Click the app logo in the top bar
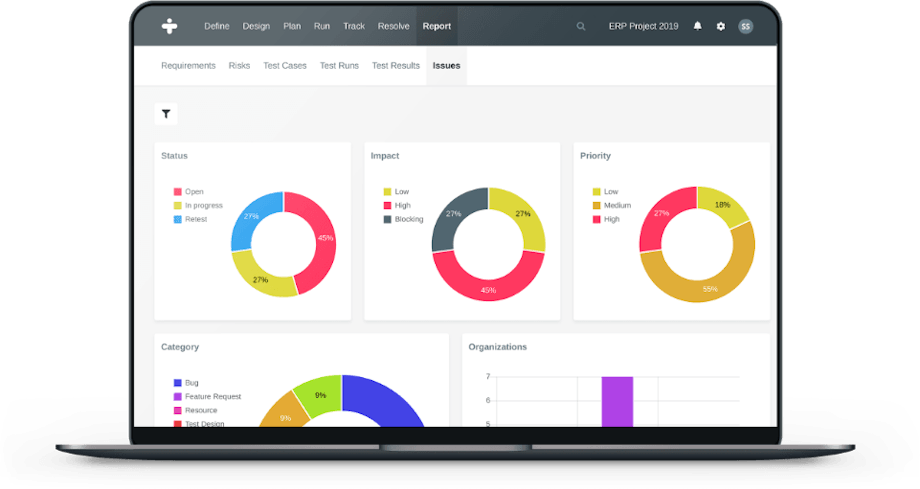 coord(171,26)
